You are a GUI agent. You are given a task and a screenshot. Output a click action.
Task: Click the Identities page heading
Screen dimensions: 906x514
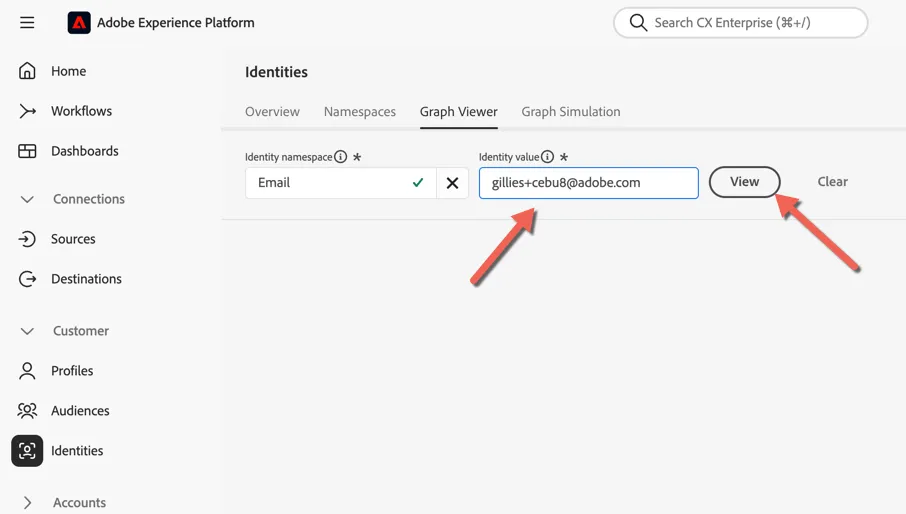[x=276, y=72]
